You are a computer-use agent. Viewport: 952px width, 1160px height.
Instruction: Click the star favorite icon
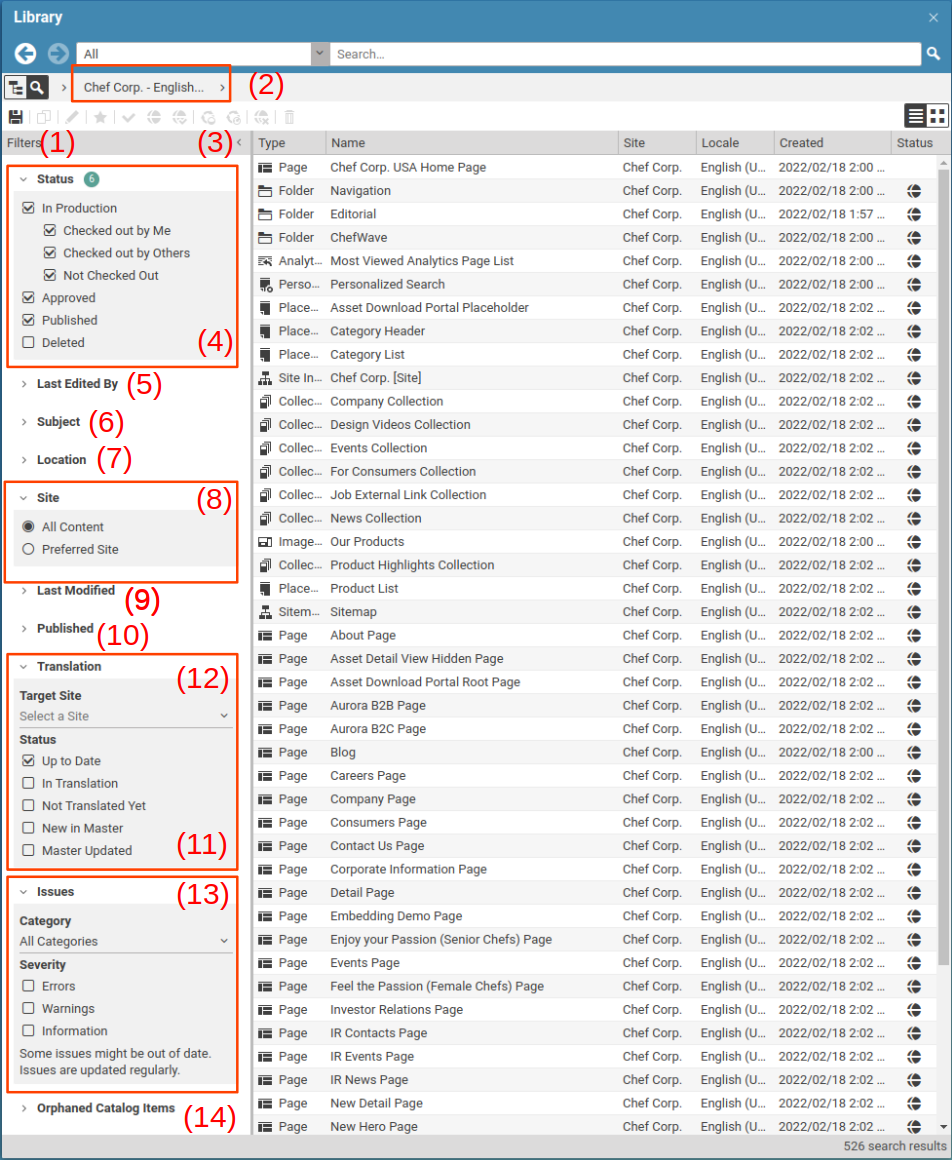pos(99,117)
